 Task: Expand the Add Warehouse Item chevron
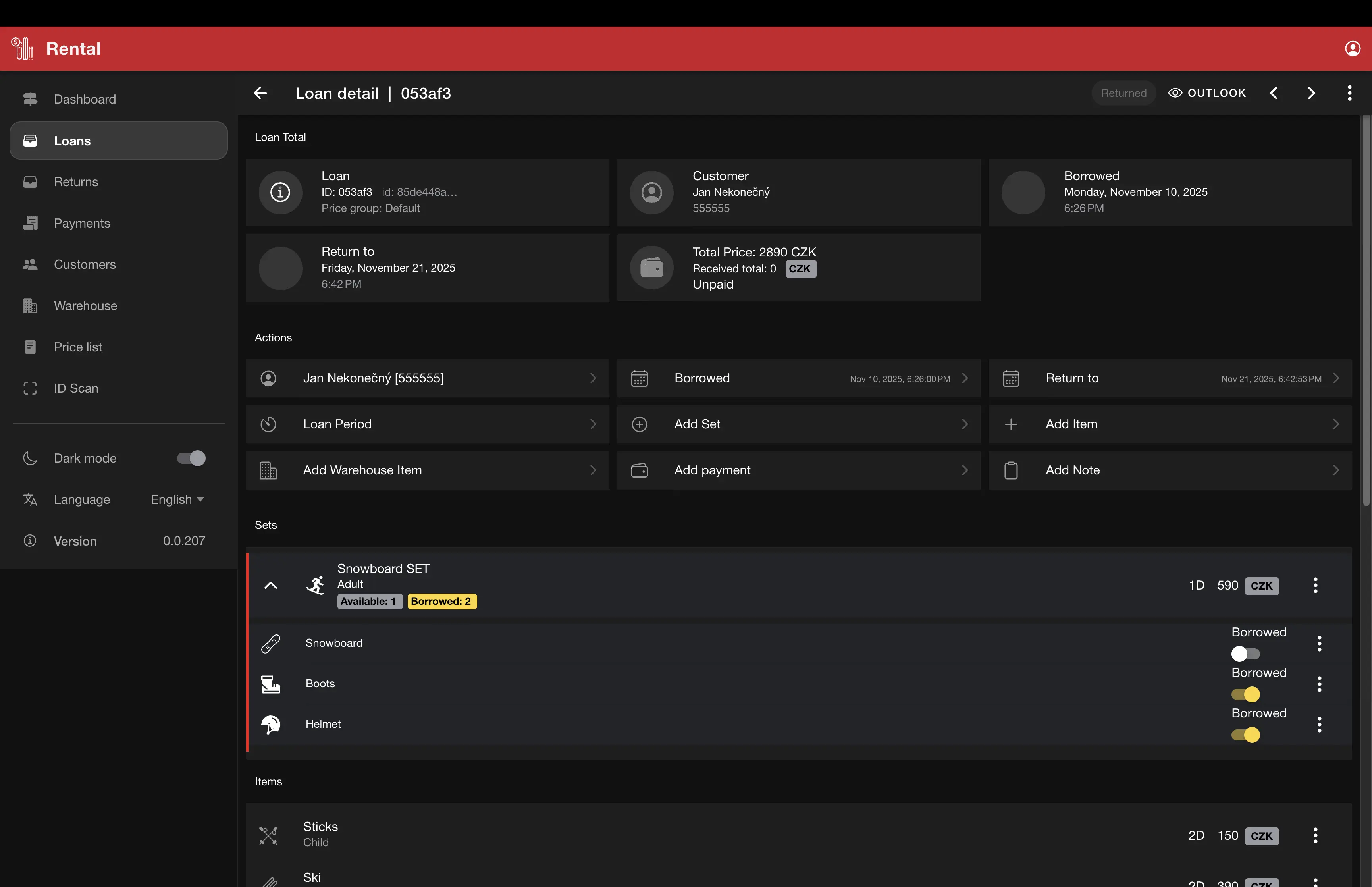coord(593,470)
